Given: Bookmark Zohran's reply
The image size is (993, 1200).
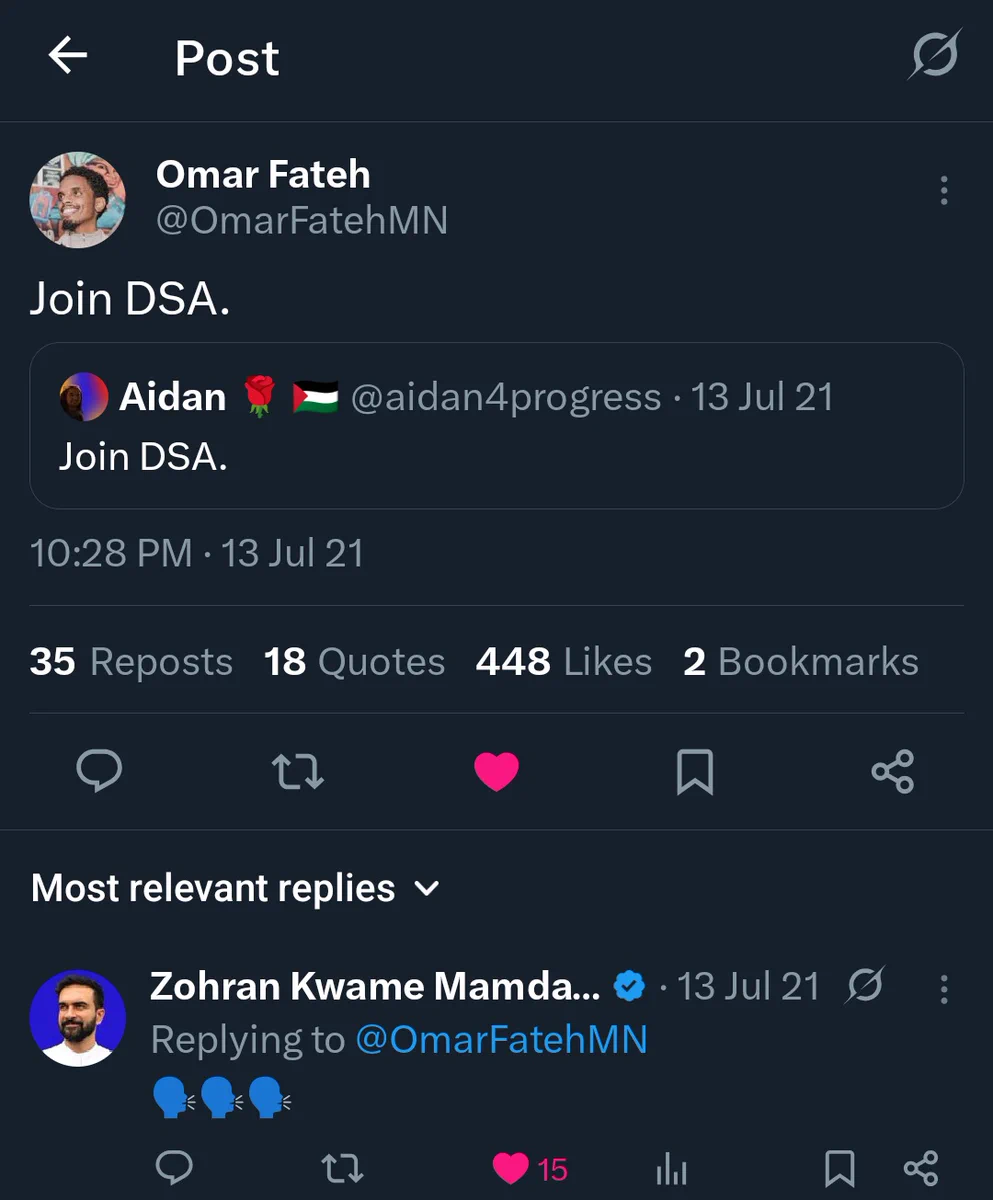Looking at the screenshot, I should point(839,1167).
